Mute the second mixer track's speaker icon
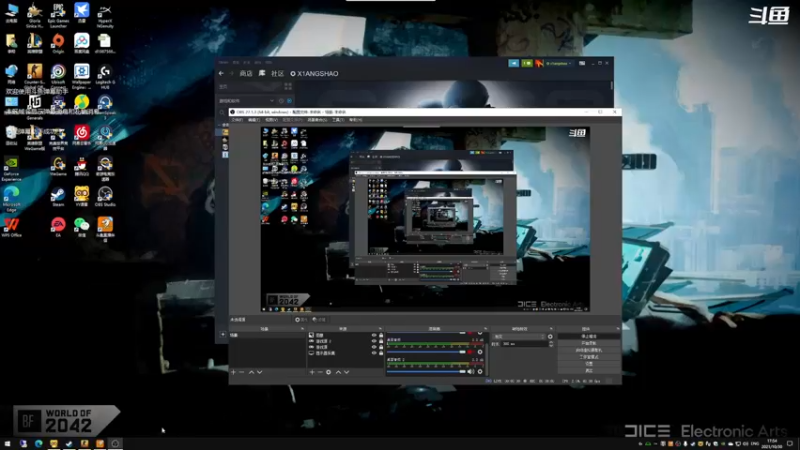800x450 pixels. point(471,371)
